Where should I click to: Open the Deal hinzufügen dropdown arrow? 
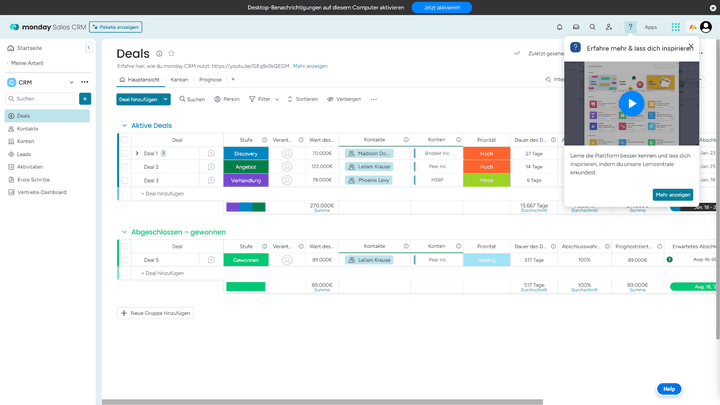[x=166, y=99]
